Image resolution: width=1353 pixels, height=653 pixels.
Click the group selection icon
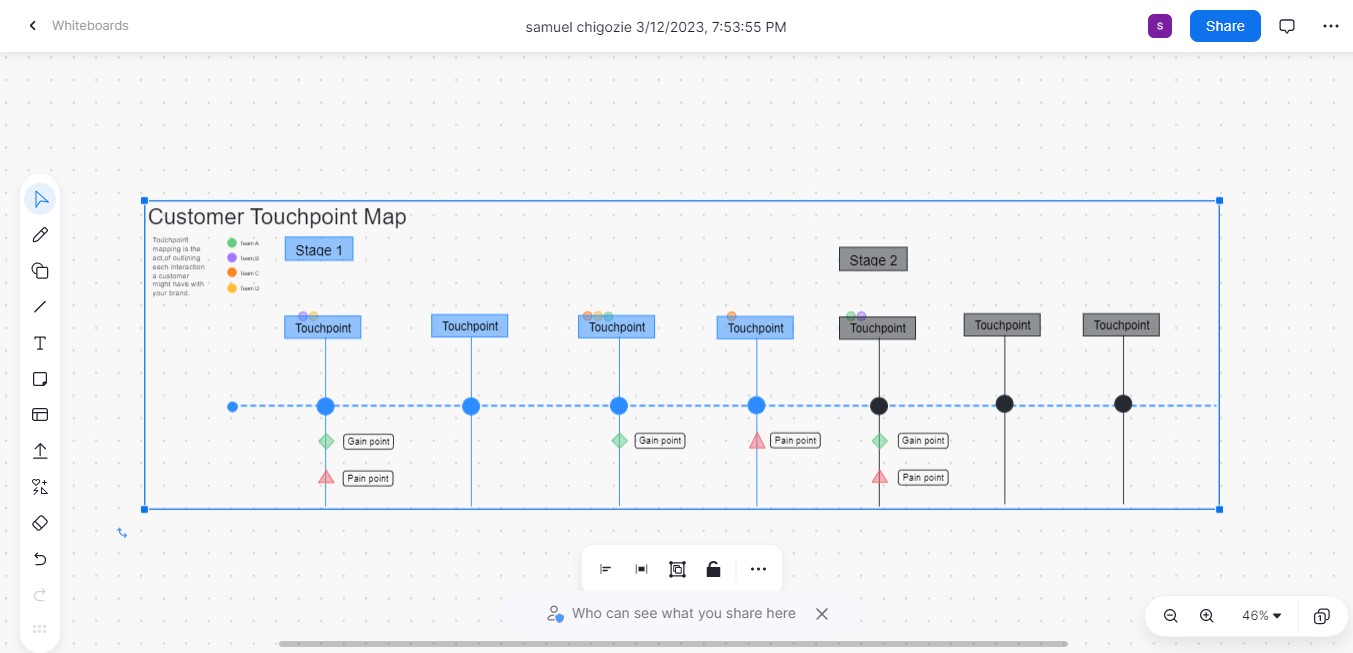click(x=677, y=569)
